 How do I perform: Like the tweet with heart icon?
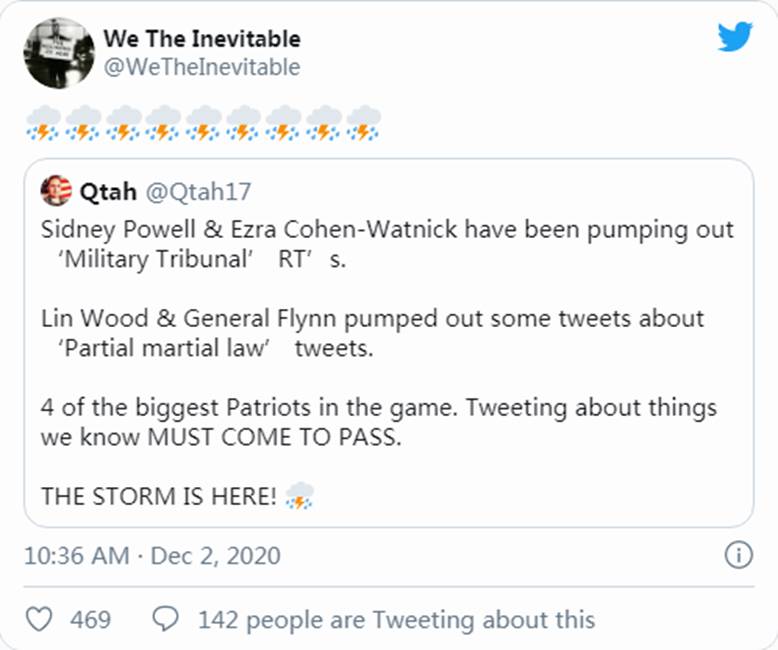tap(38, 619)
